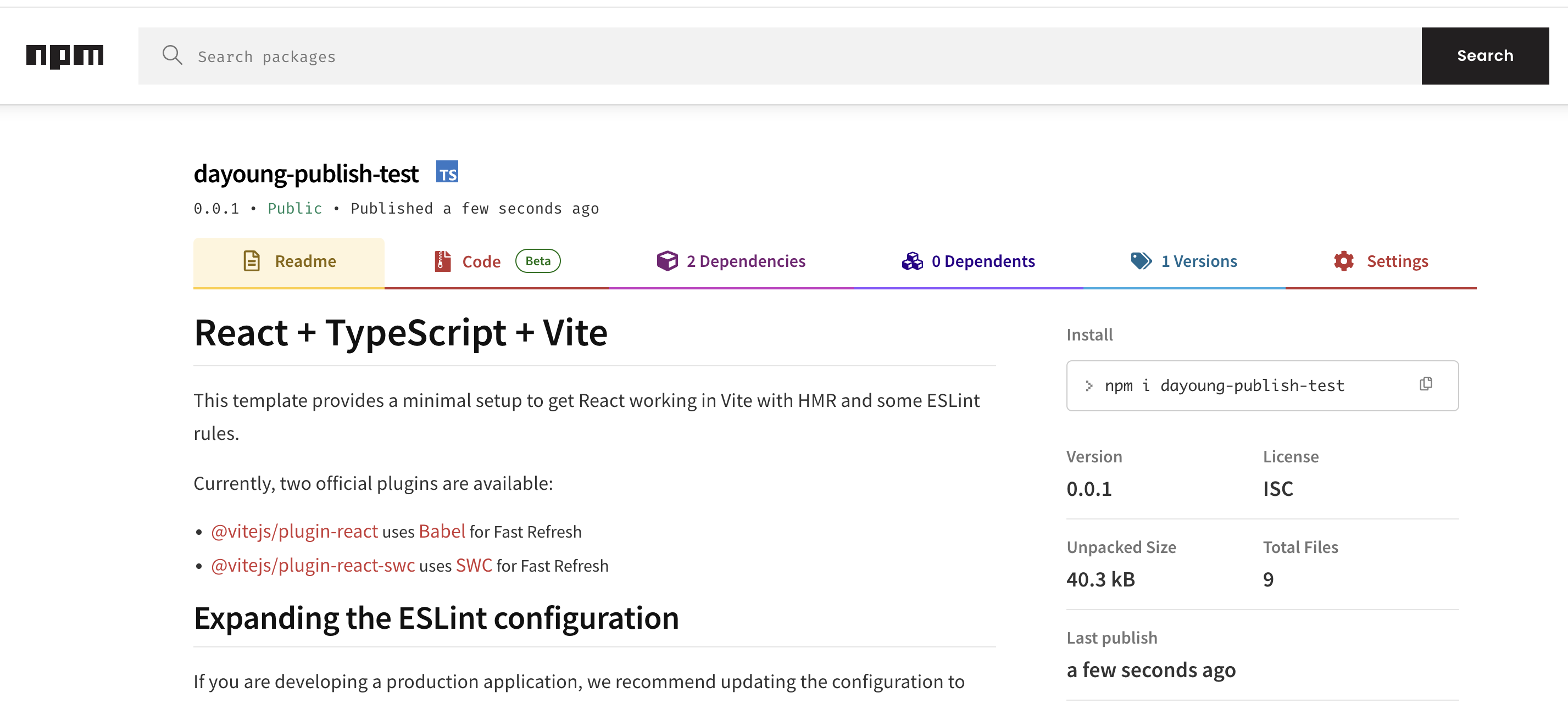Follow the SWC link
1568x704 pixels.
(x=474, y=565)
